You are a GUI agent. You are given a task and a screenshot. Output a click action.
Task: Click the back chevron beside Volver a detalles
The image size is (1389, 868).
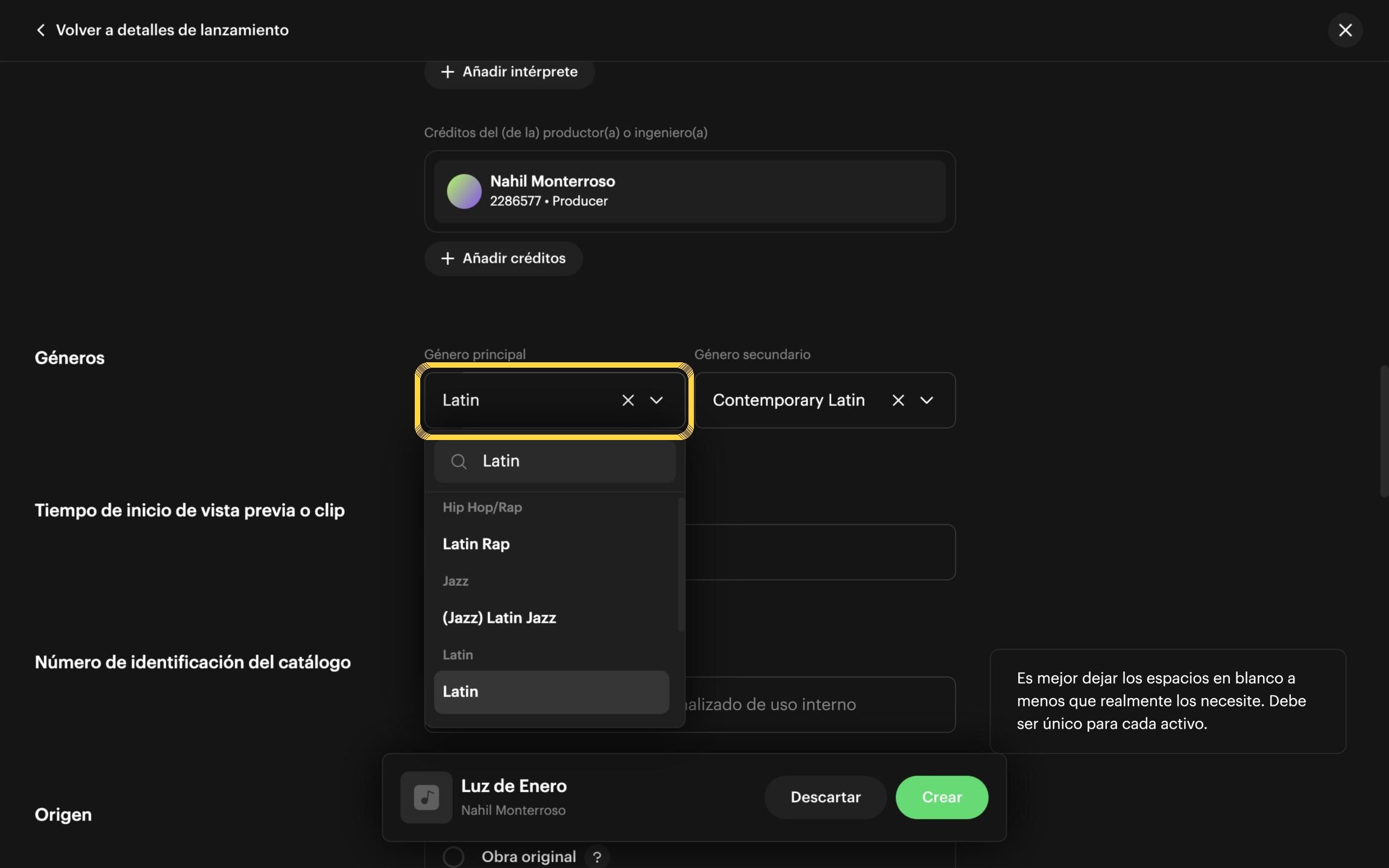coord(41,30)
